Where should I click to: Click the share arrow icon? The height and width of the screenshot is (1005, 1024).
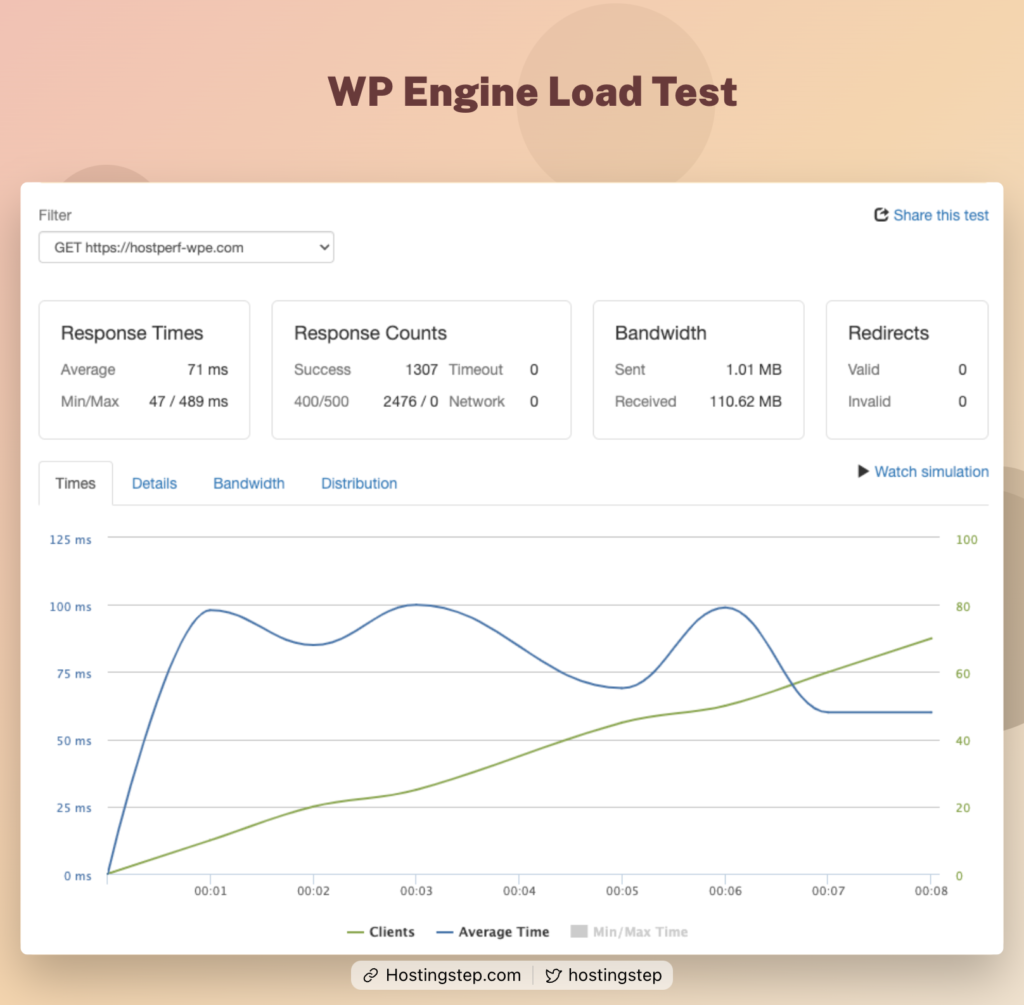[x=881, y=215]
